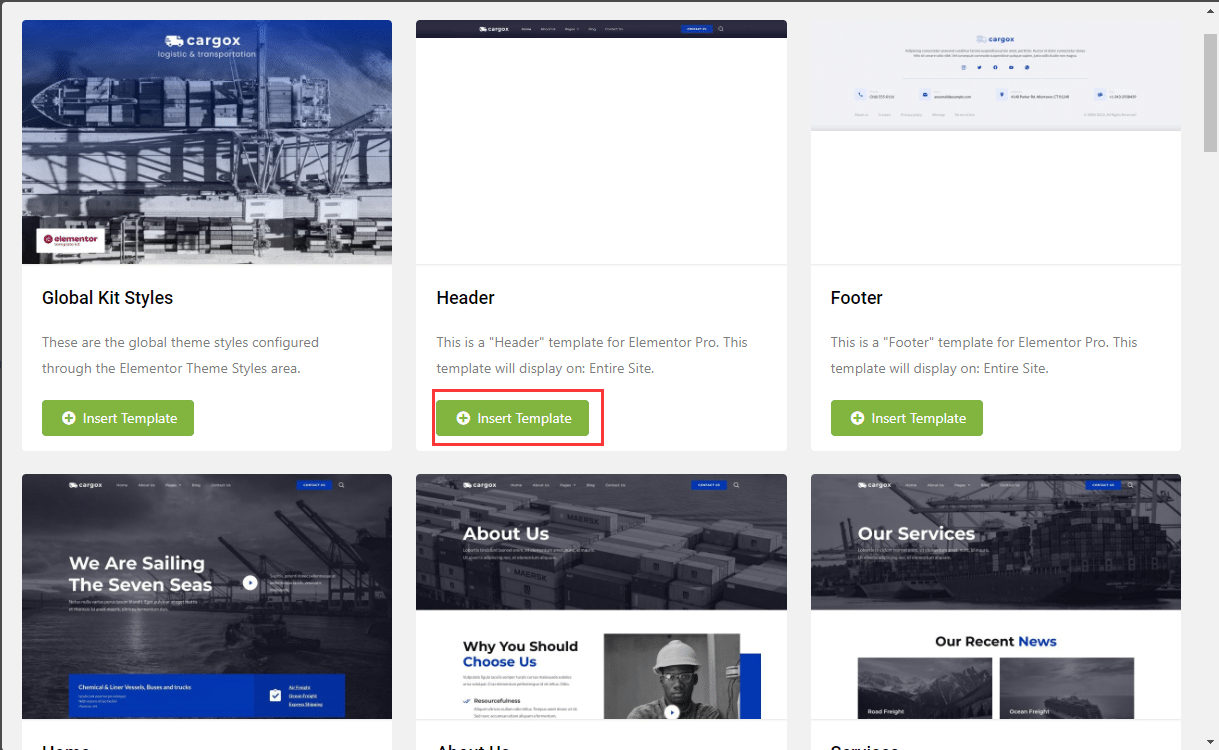Click the play icon in the Home template preview
Viewport: 1219px width, 750px height.
[x=249, y=583]
